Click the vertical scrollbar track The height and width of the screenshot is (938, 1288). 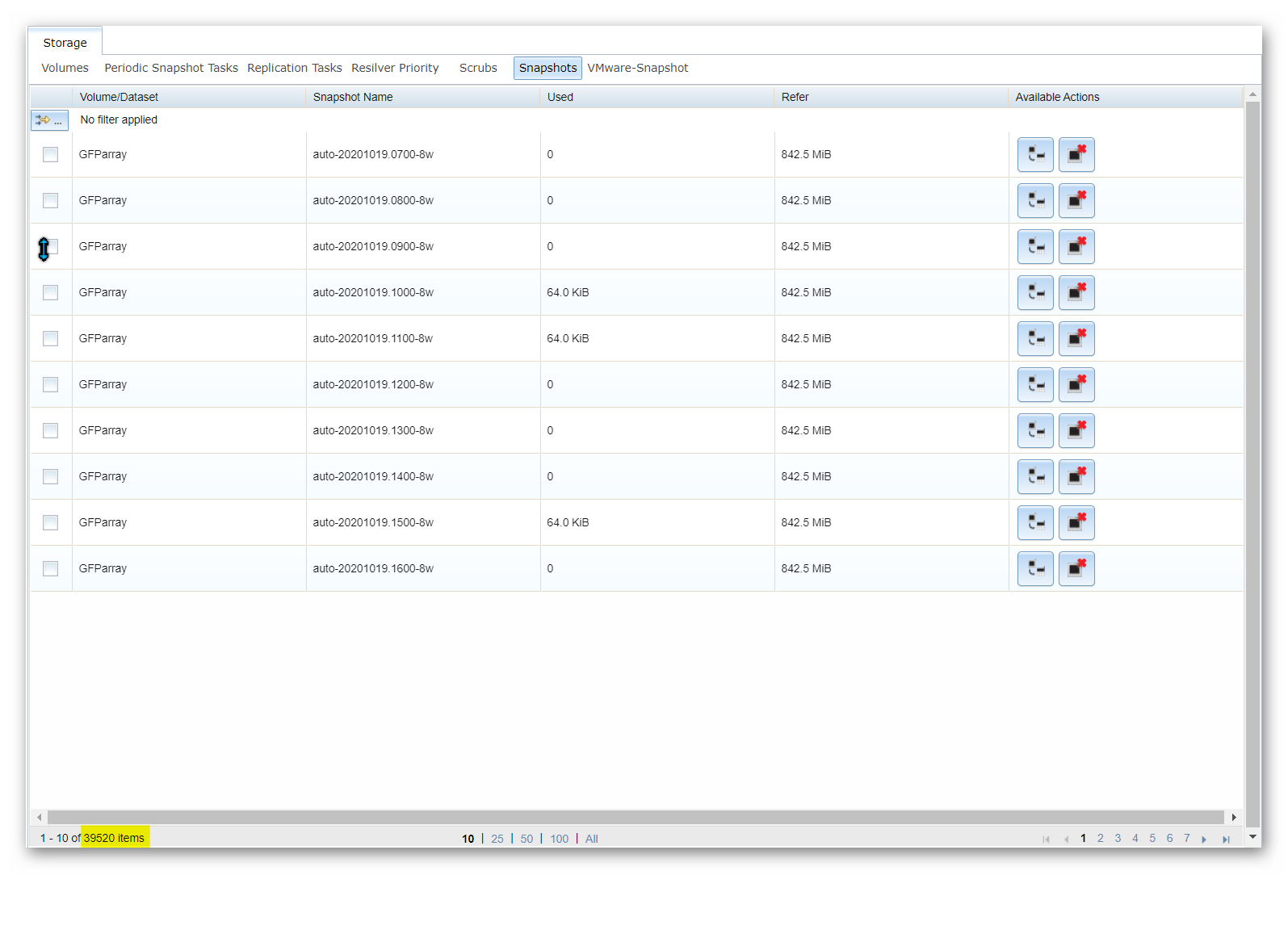pos(1252,464)
